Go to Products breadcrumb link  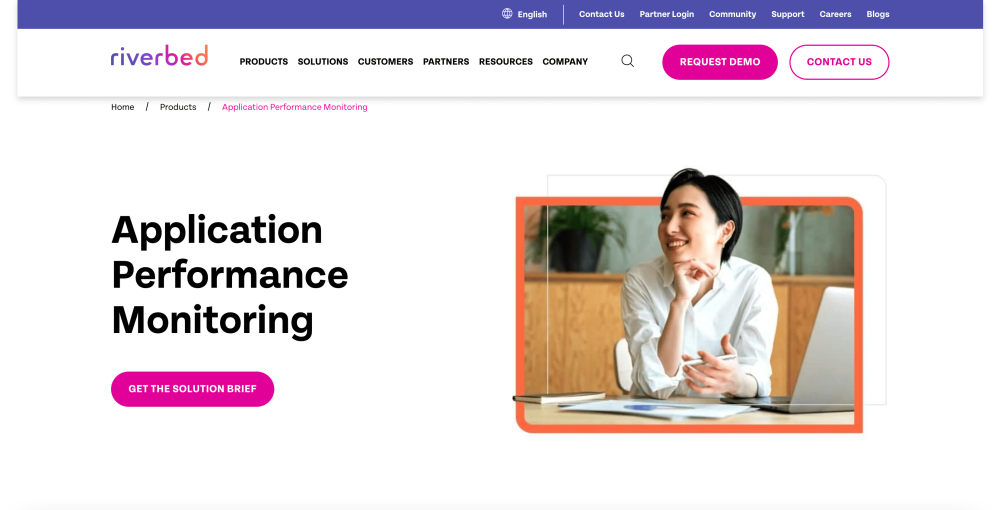(x=178, y=107)
